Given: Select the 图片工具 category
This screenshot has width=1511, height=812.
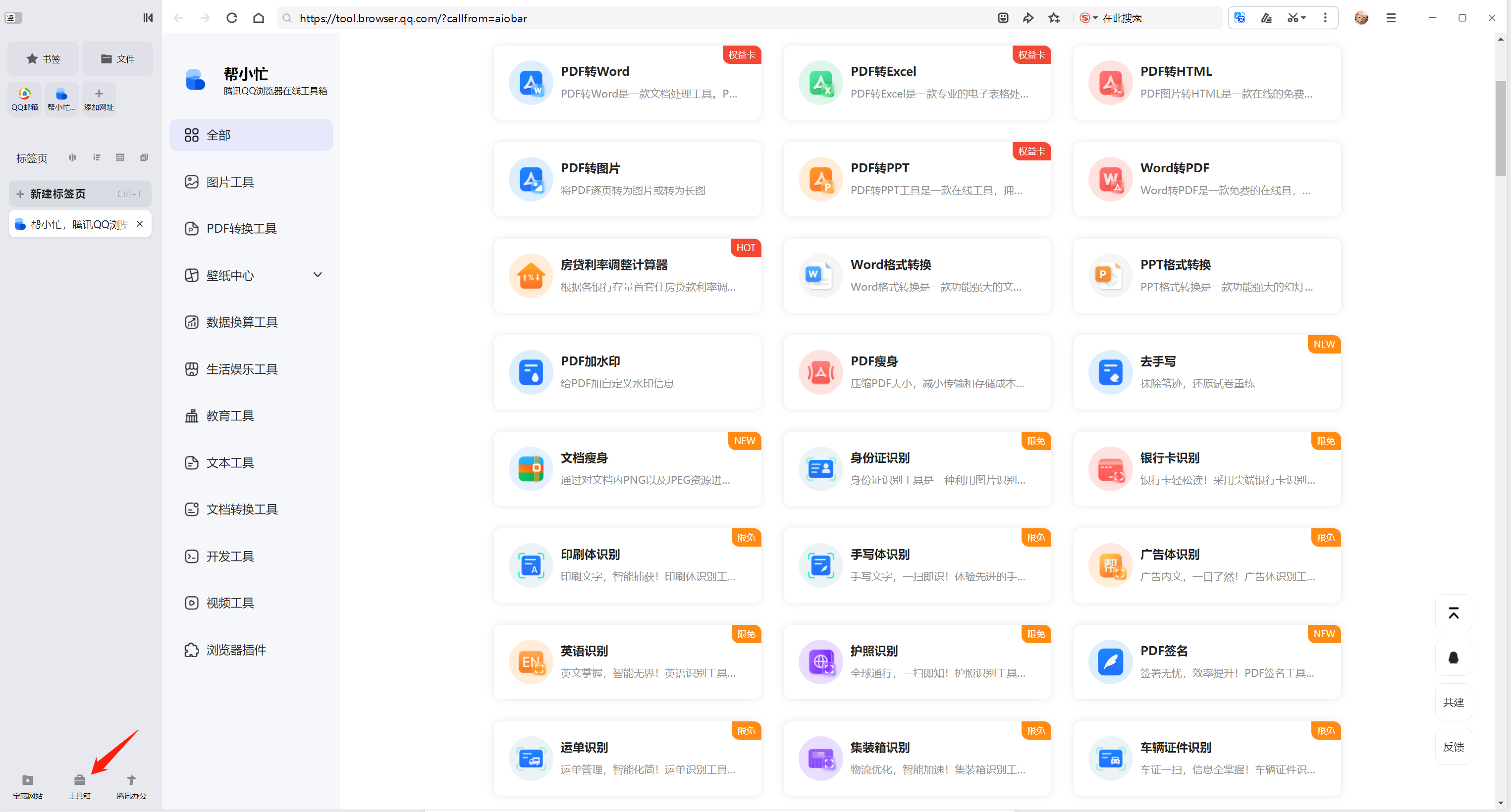Looking at the screenshot, I should (251, 182).
